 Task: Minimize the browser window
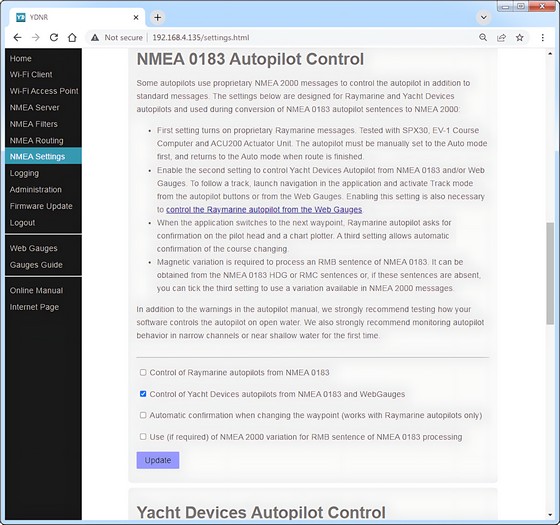coord(506,6)
